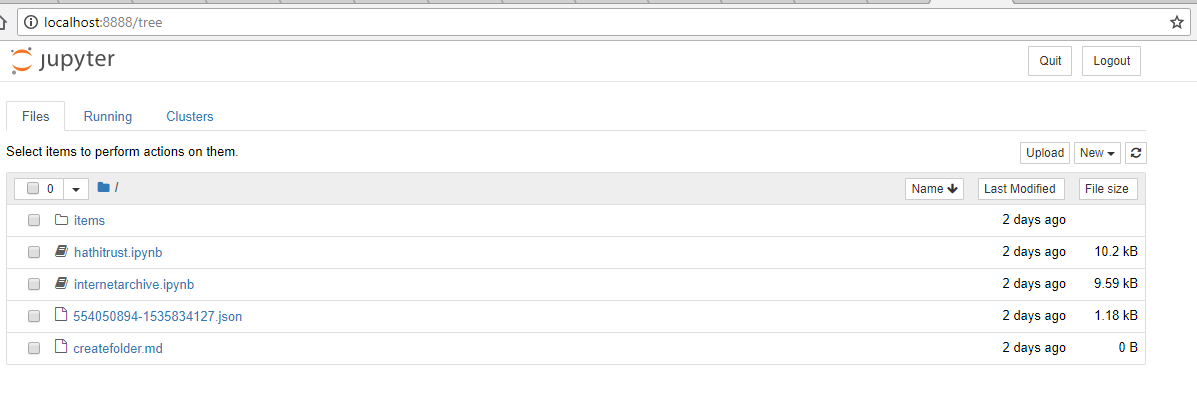1197x408 pixels.
Task: Sort files by Name
Action: tap(935, 189)
